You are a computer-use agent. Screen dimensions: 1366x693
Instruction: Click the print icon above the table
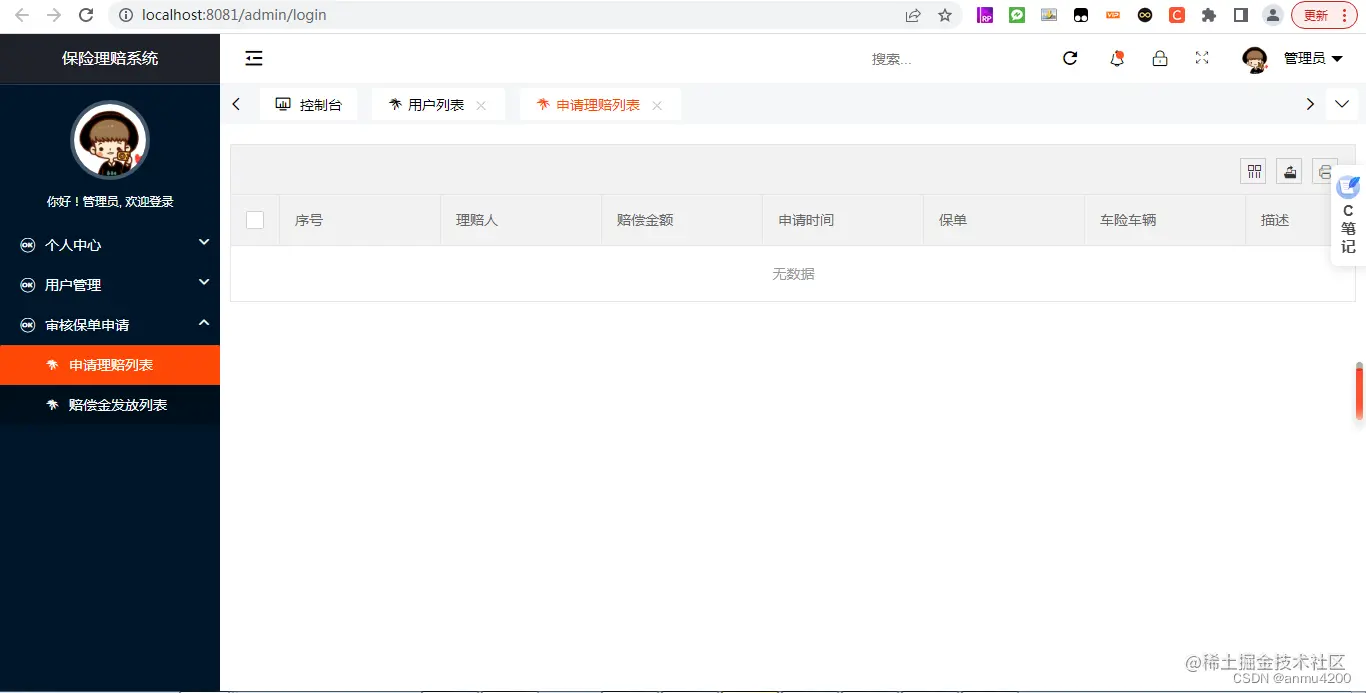1324,171
